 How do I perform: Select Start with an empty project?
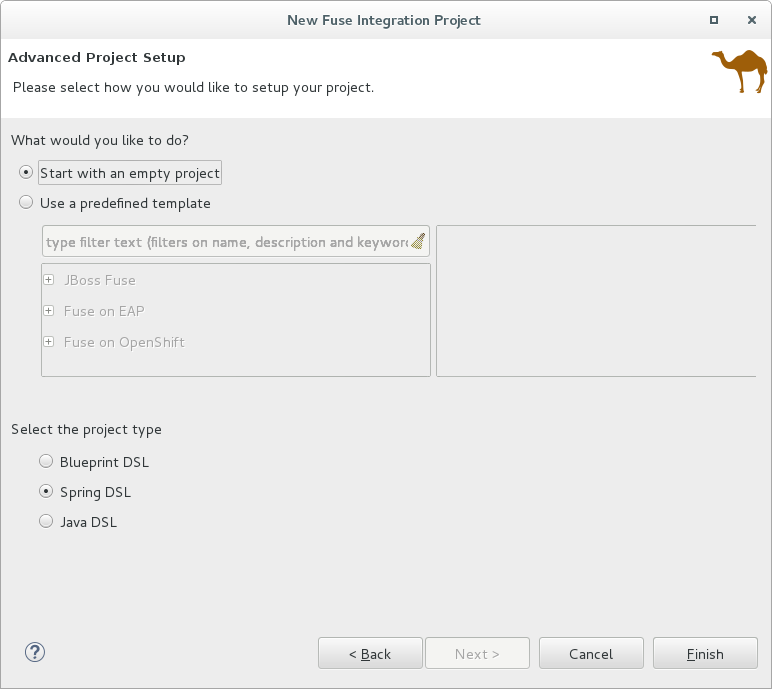coord(26,173)
